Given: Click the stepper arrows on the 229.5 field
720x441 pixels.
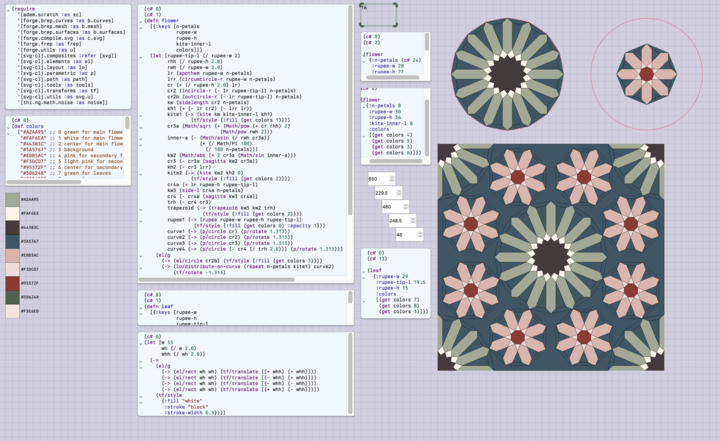Looking at the screenshot, I should tap(399, 193).
